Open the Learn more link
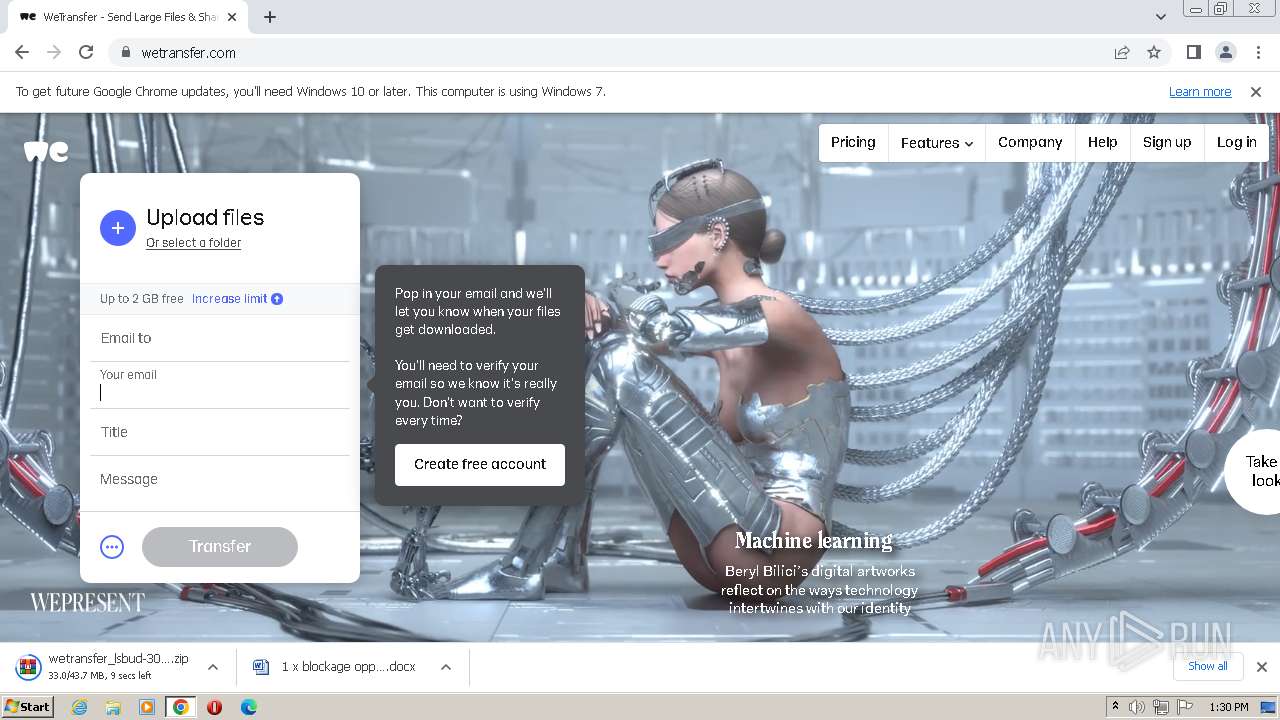The height and width of the screenshot is (720, 1280). tap(1200, 92)
